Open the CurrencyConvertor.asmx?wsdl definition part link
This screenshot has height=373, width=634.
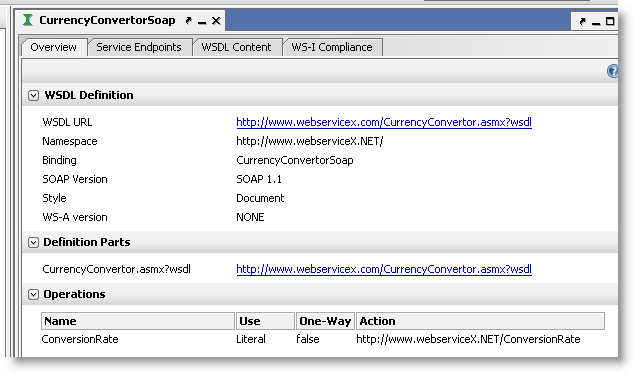pos(384,269)
